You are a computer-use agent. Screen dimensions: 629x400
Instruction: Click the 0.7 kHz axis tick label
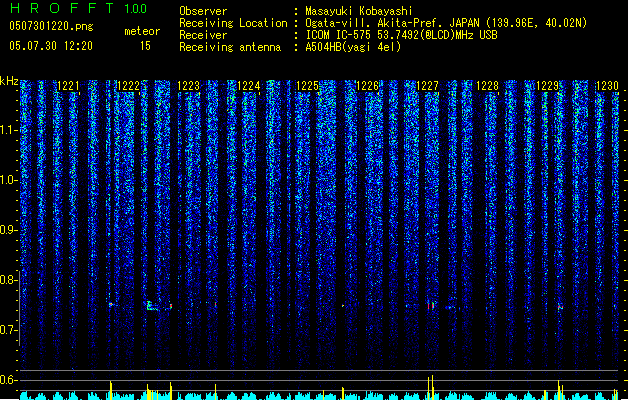pos(8,330)
